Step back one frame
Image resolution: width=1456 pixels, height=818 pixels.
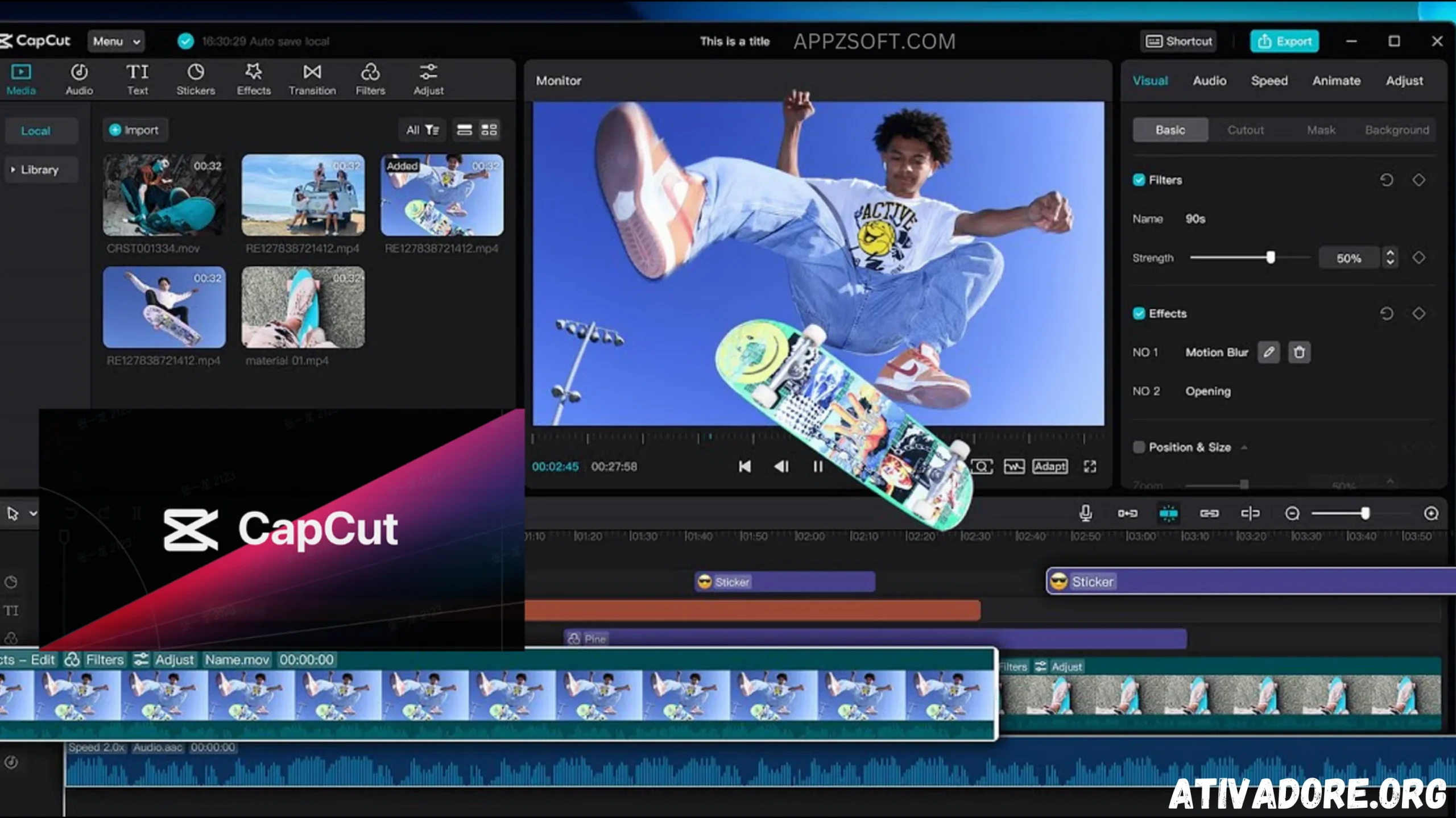[781, 467]
